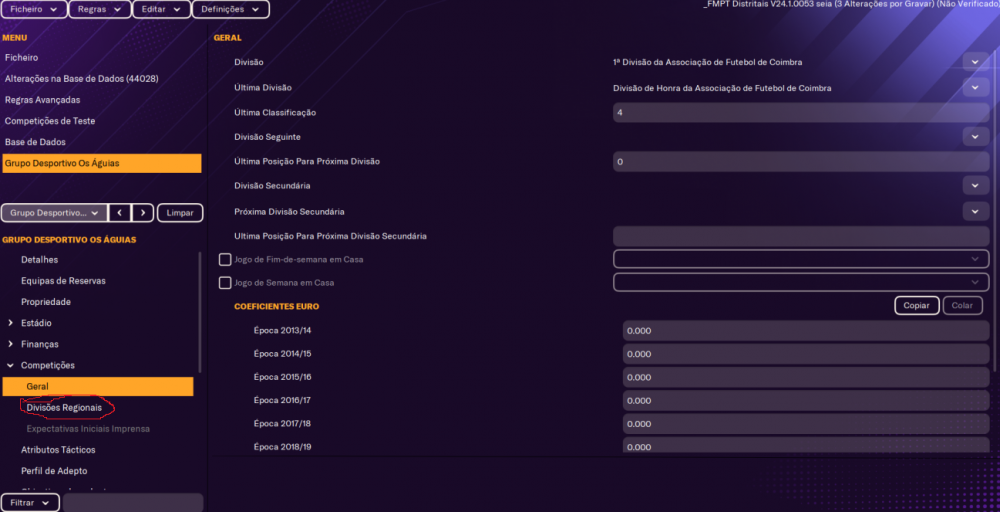
Task: Select Geral under Competições
Action: point(98,386)
